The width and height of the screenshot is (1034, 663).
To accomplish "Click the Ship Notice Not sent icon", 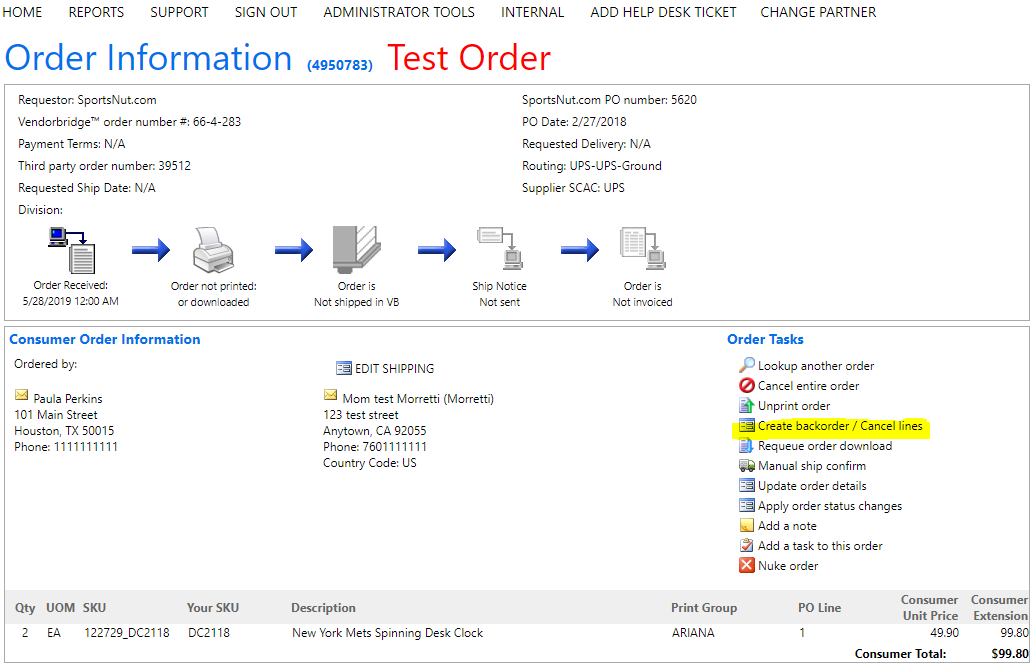I will [500, 248].
